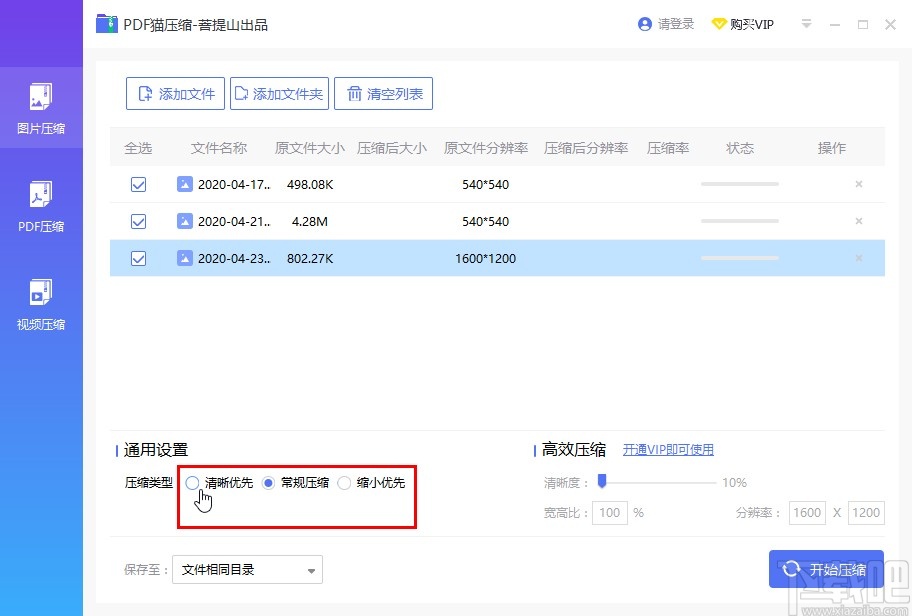
Task: Click the 1600*1200 resolution cell
Action: pyautogui.click(x=486, y=258)
